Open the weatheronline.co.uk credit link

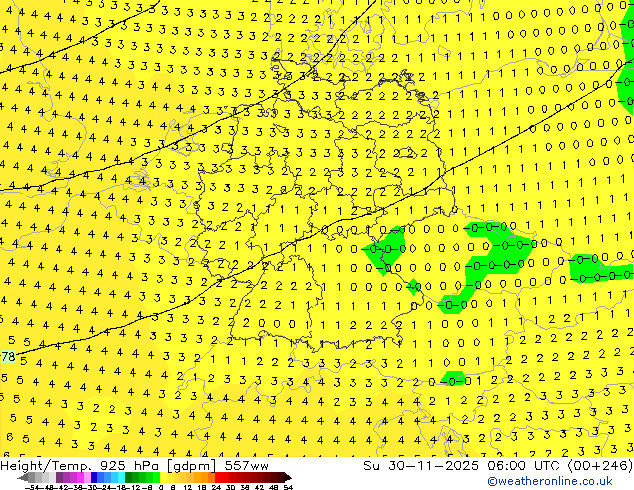(550, 481)
